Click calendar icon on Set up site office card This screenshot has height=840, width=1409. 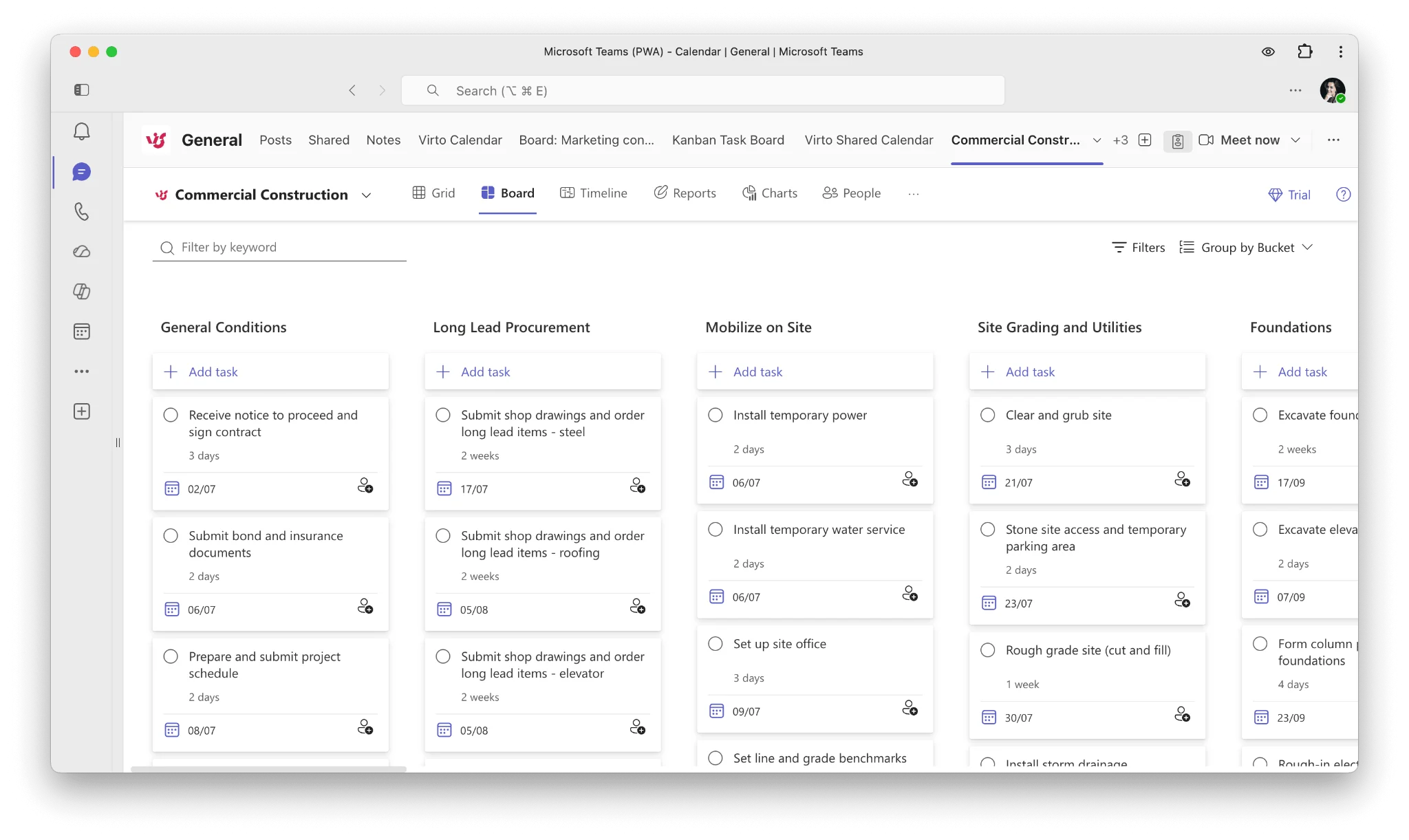(716, 711)
